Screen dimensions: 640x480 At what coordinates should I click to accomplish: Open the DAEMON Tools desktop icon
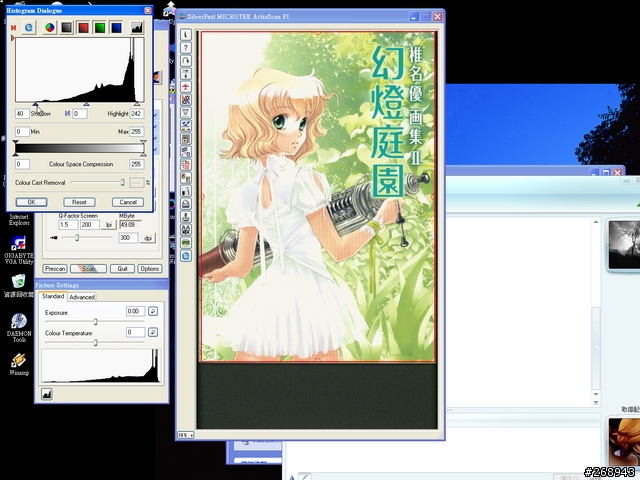tap(19, 327)
